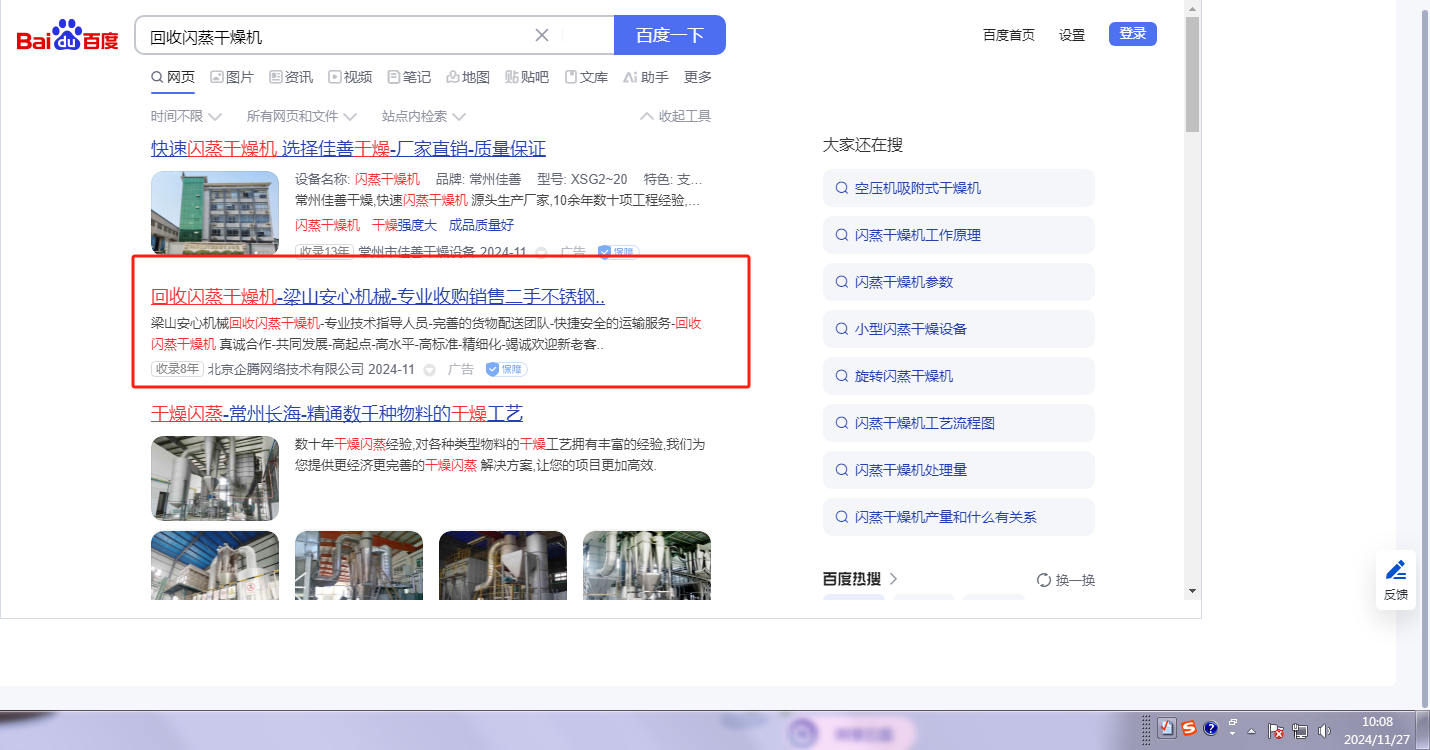Expand the 时间不限 time filter dropdown
Image resolution: width=1430 pixels, height=750 pixels.
[186, 116]
